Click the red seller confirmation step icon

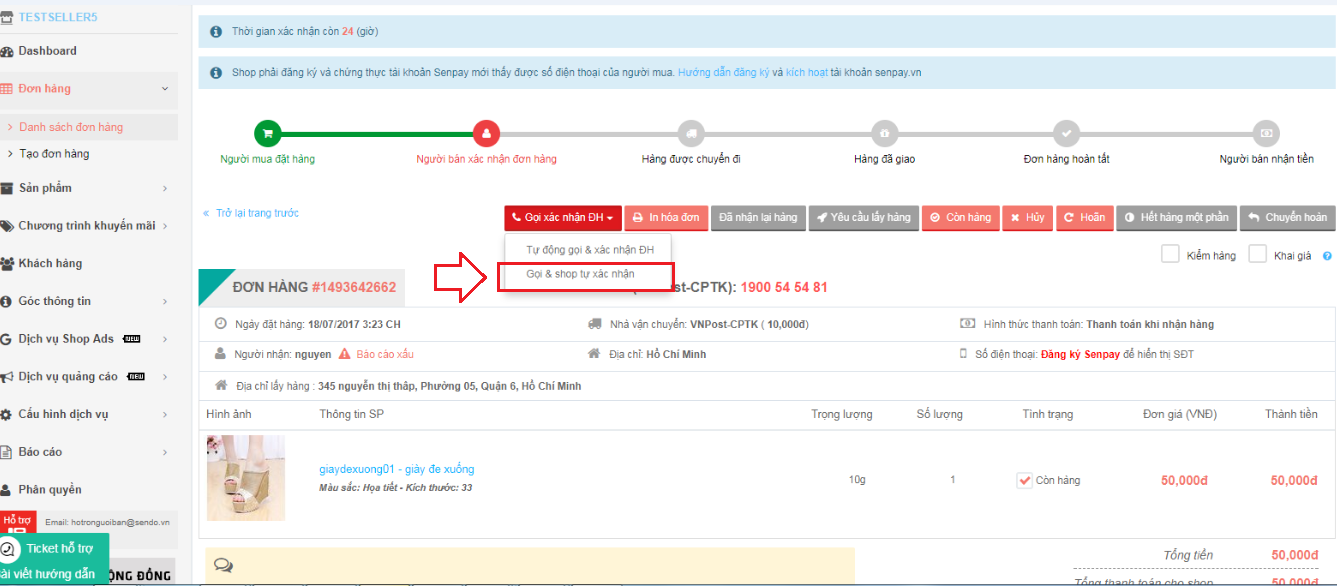486,133
